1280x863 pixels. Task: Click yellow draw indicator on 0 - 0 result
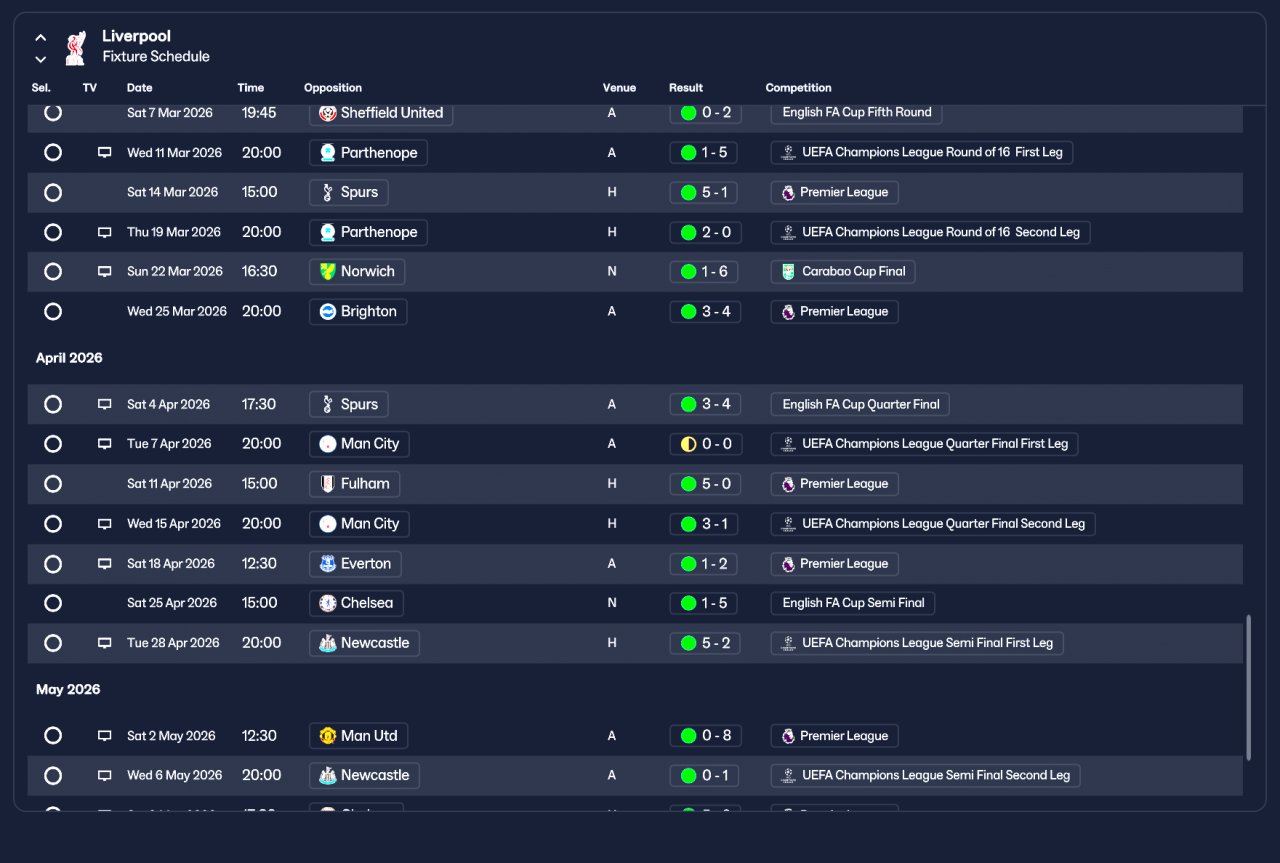pos(688,444)
